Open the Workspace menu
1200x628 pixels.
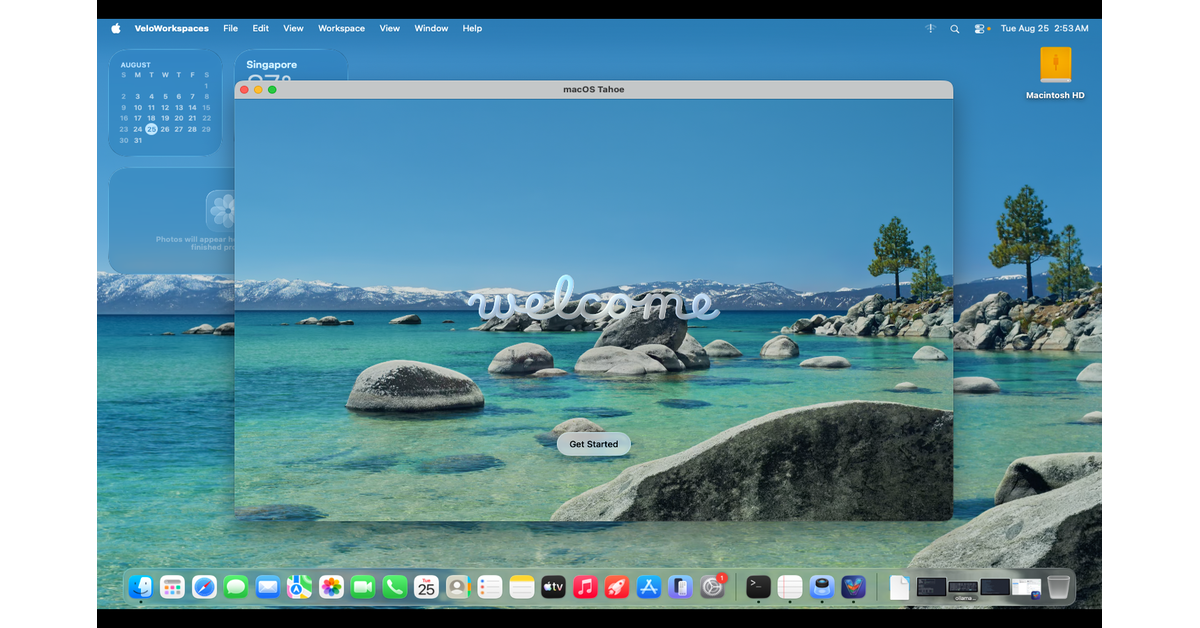[341, 28]
